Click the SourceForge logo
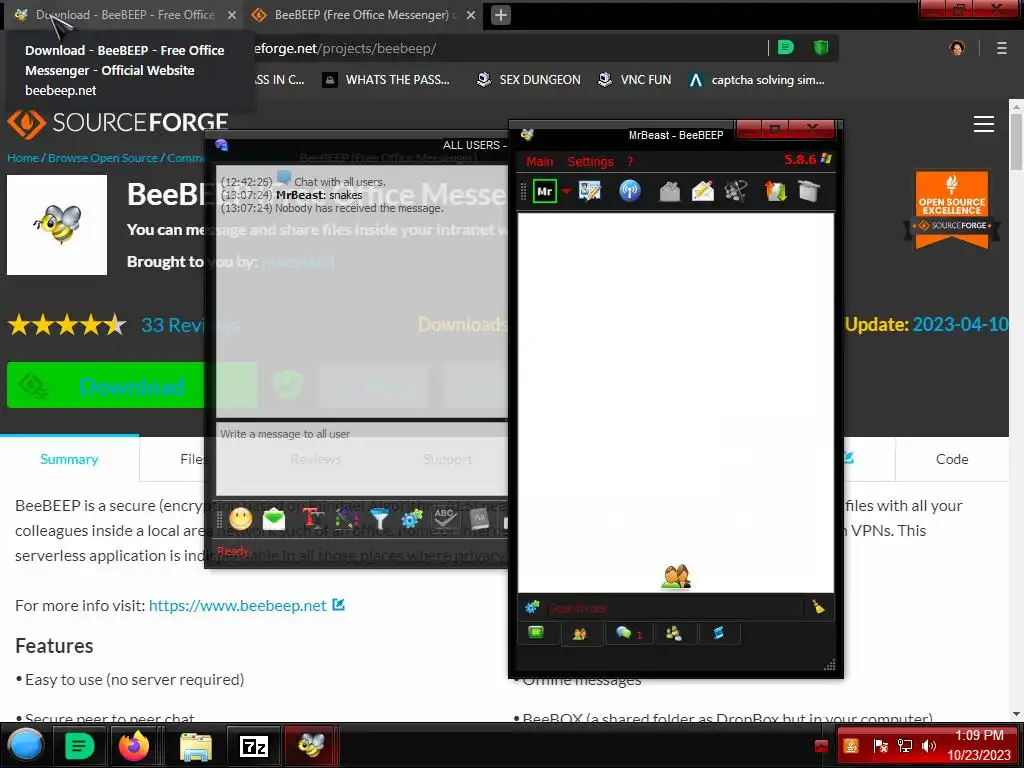Viewport: 1024px width, 768px height. [x=118, y=123]
